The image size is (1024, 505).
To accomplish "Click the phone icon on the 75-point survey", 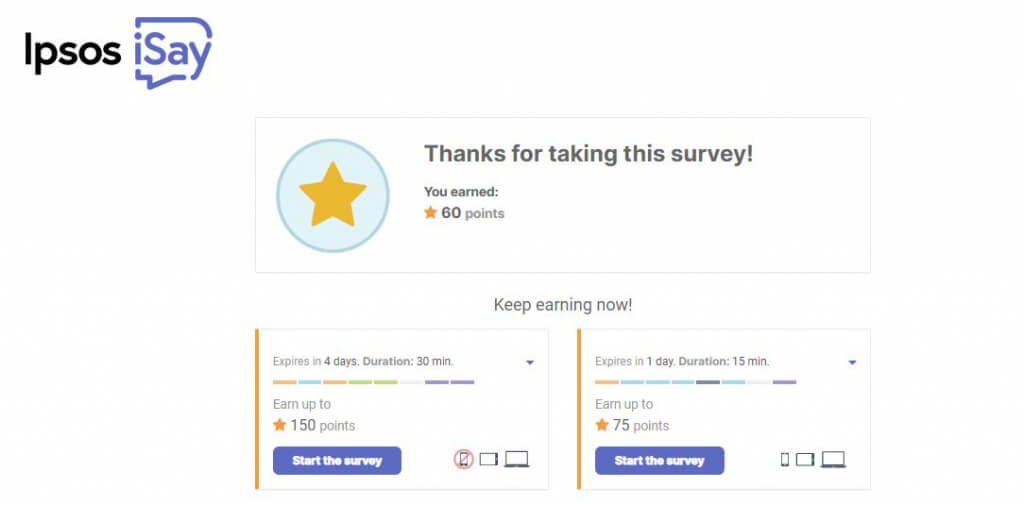I will coord(785,460).
